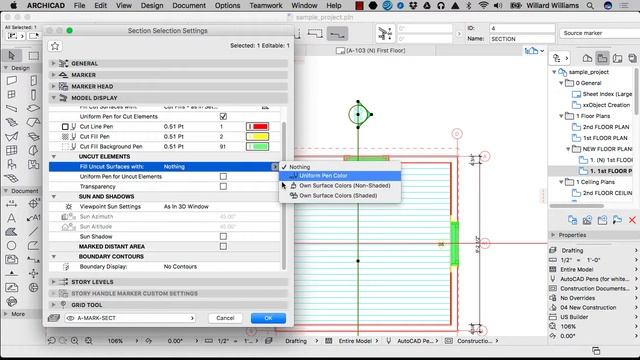
Task: Choose Nothing from the popup list
Action: click(340, 167)
